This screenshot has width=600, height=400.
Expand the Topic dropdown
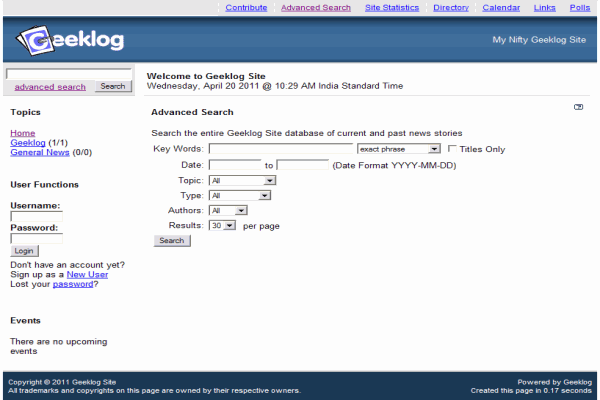(x=242, y=180)
